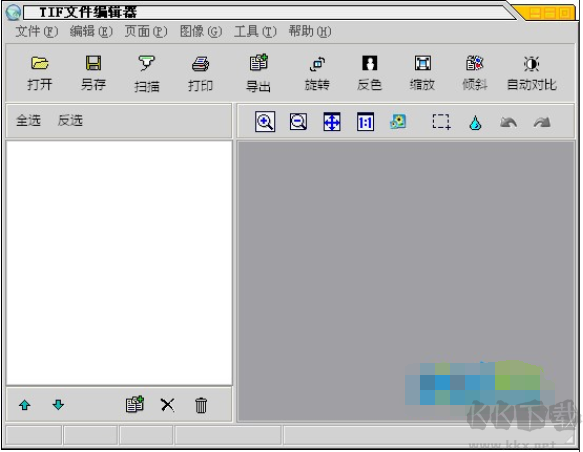Click the undo curved arrow icon
Screen dimensions: 583x452
pos(508,122)
